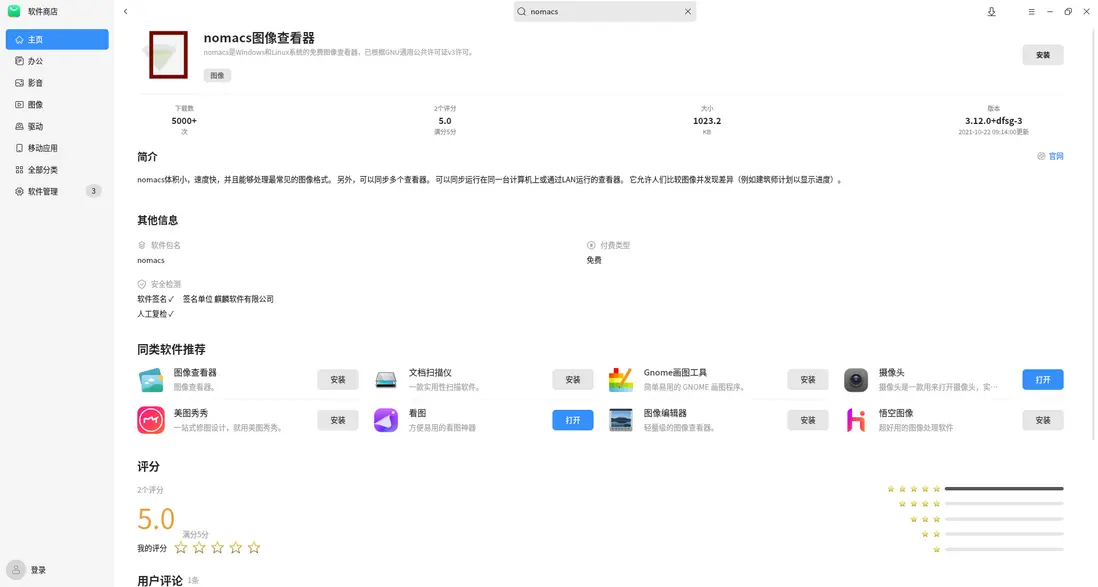The width and height of the screenshot is (1098, 587).
Task: Click the 图像编辑器 icon
Action: (620, 420)
